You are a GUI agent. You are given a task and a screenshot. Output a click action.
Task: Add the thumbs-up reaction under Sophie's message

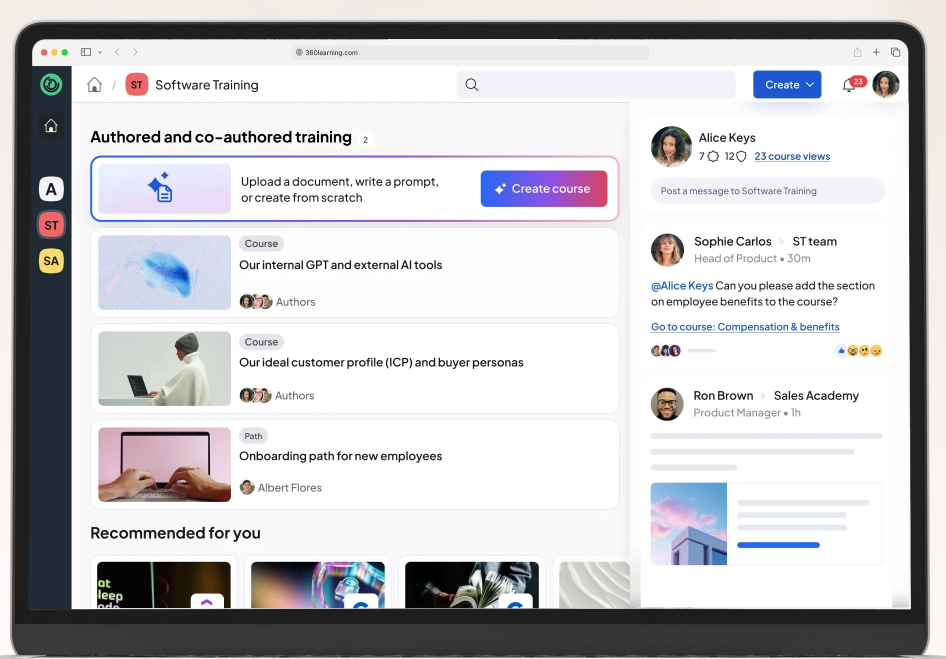tap(840, 350)
